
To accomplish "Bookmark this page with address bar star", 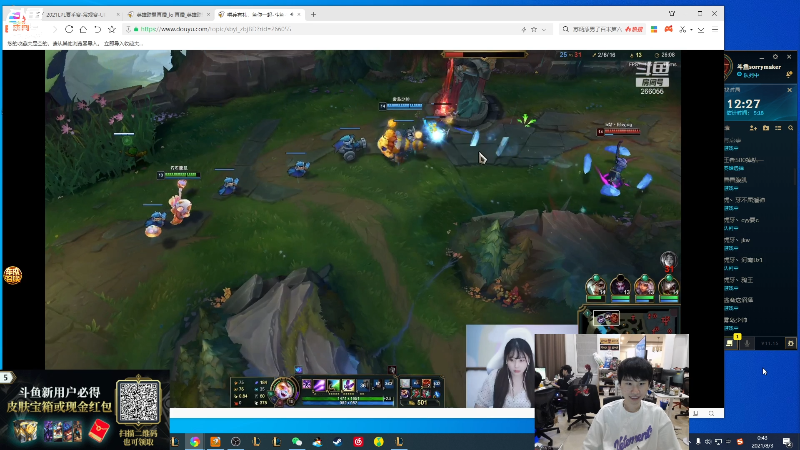I will (x=534, y=30).
